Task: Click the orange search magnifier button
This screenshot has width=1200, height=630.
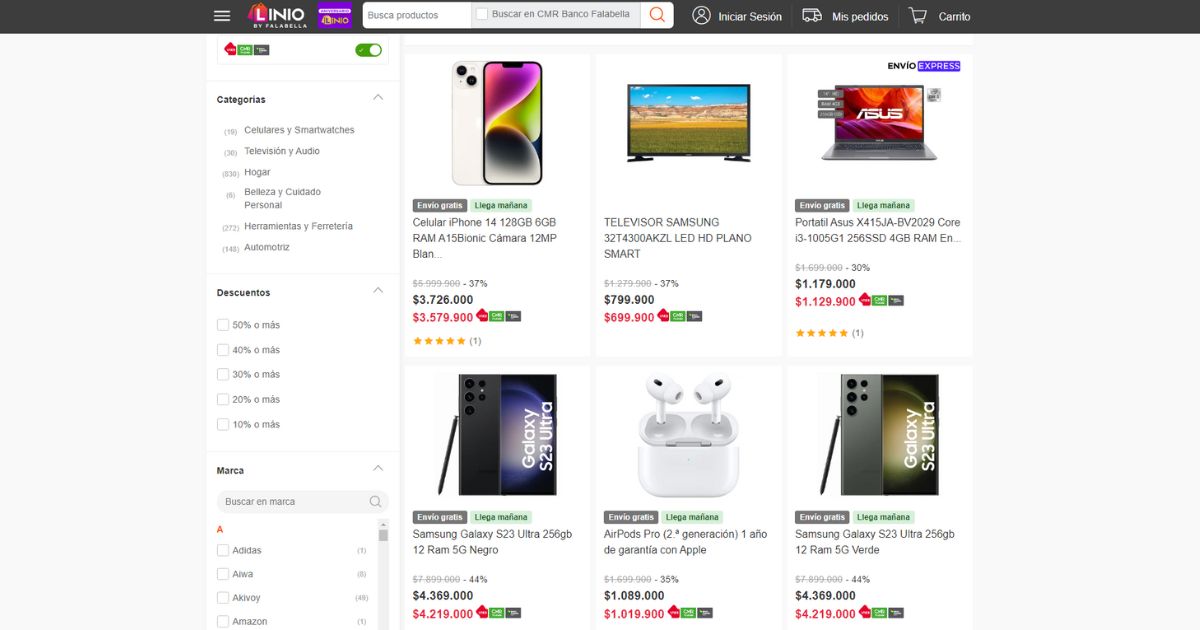Action: pos(657,15)
